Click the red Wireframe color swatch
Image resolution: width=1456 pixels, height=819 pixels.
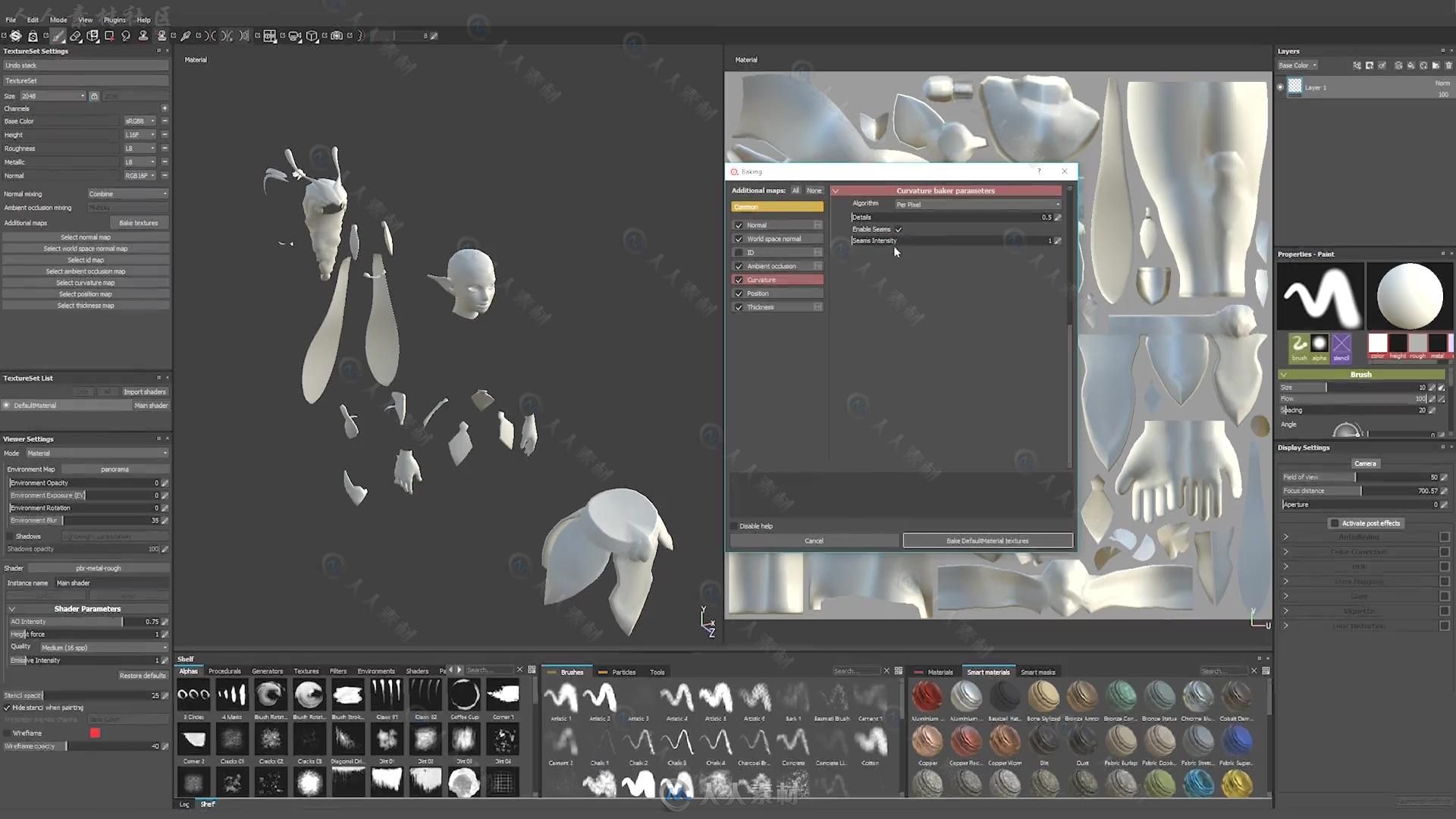pyautogui.click(x=95, y=733)
